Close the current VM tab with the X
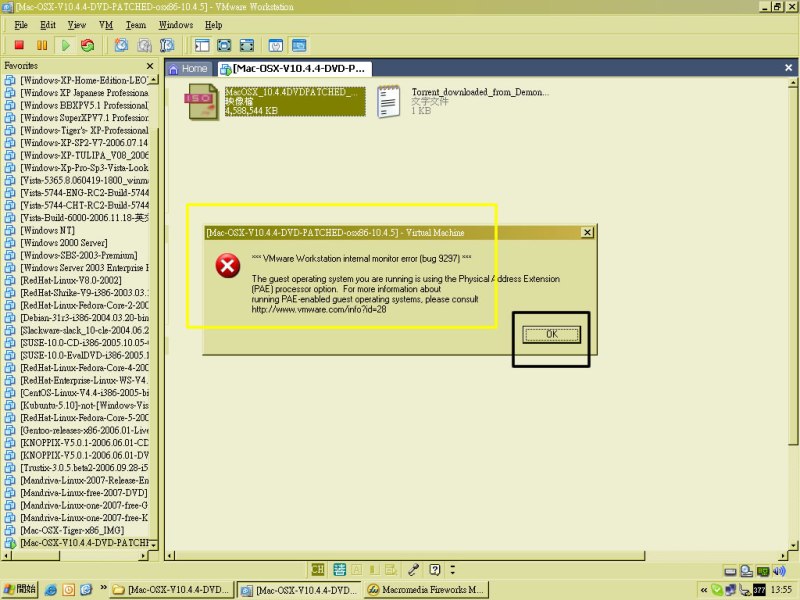 (788, 67)
